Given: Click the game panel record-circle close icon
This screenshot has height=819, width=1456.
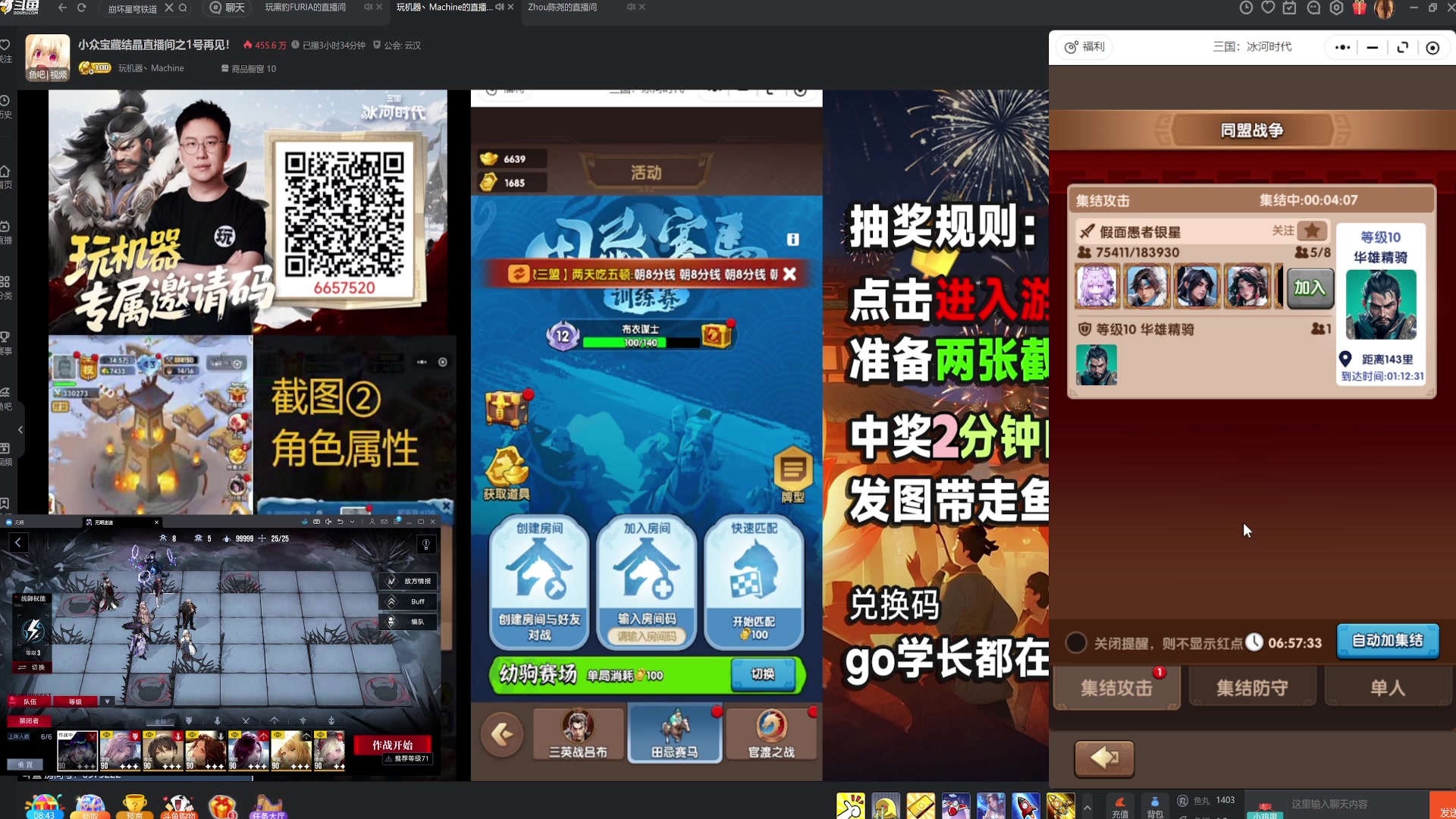Looking at the screenshot, I should (1432, 47).
